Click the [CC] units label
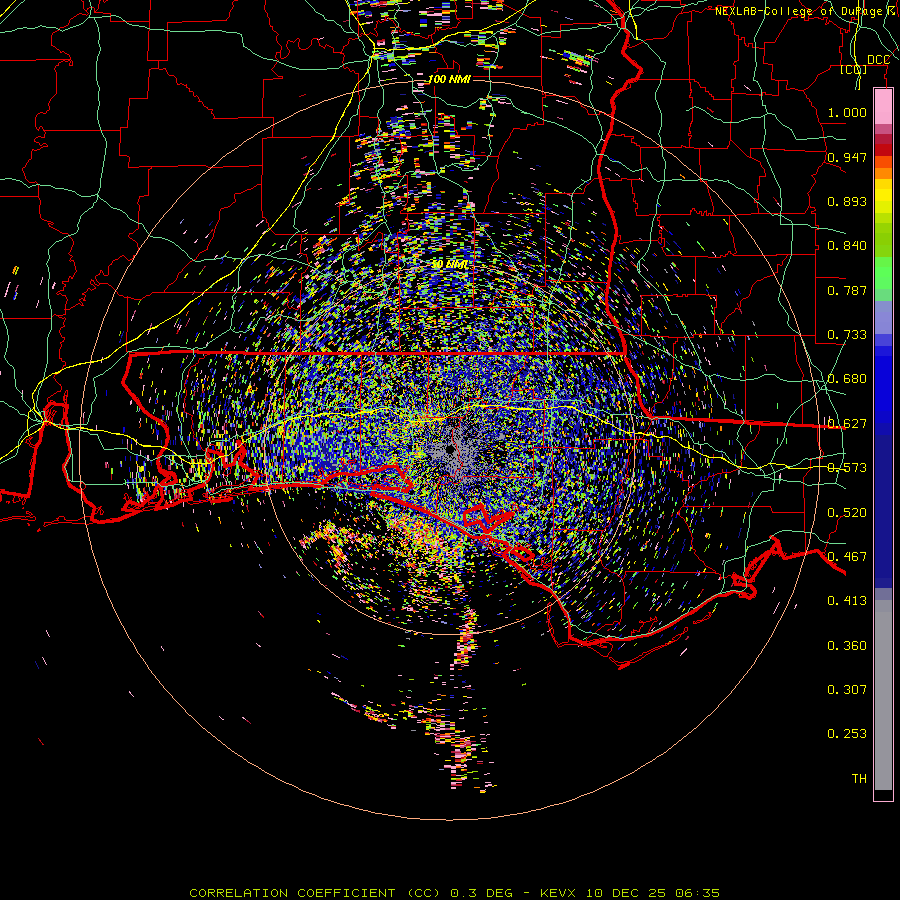 [854, 70]
